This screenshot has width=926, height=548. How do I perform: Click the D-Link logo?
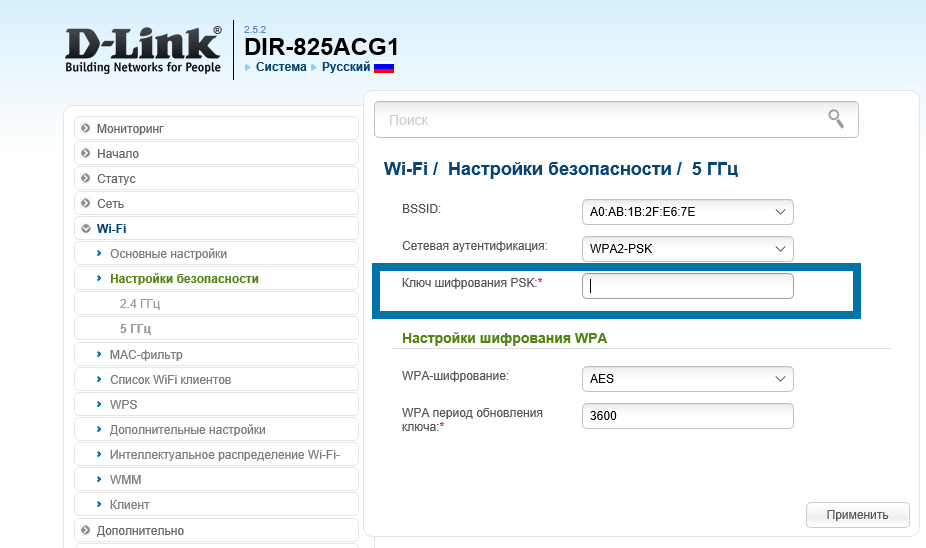143,50
